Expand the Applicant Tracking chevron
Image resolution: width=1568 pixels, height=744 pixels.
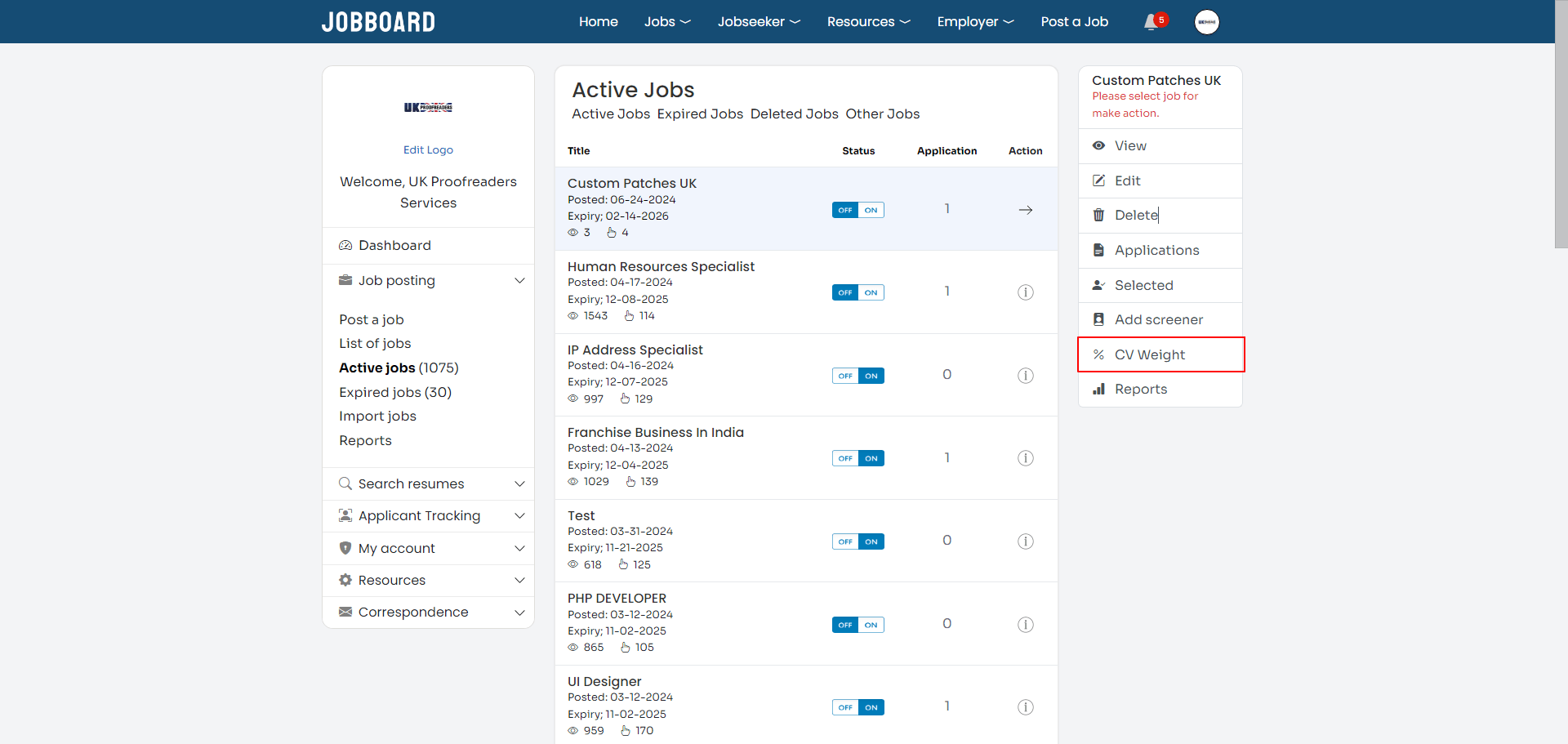click(519, 515)
